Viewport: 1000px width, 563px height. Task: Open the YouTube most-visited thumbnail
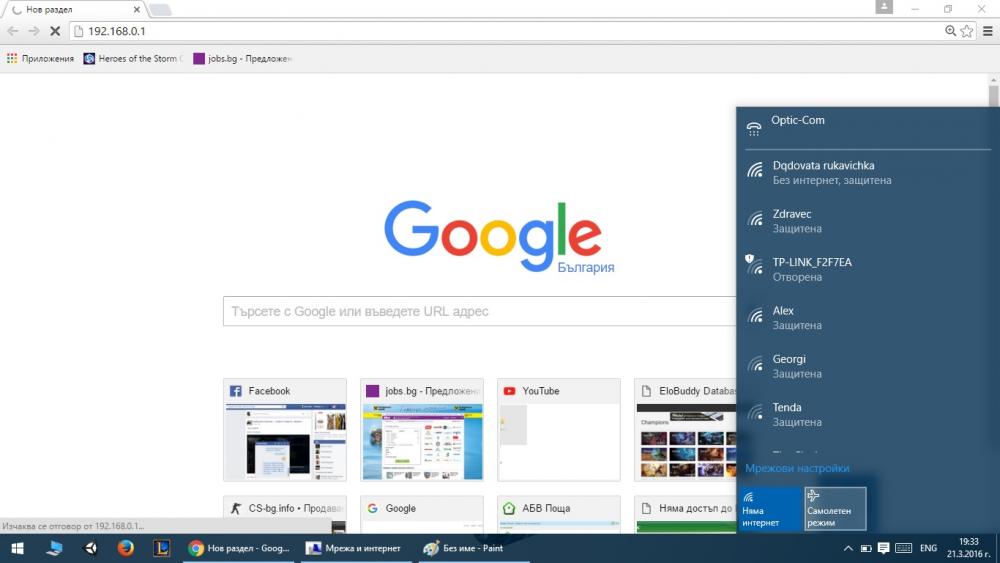(559, 430)
